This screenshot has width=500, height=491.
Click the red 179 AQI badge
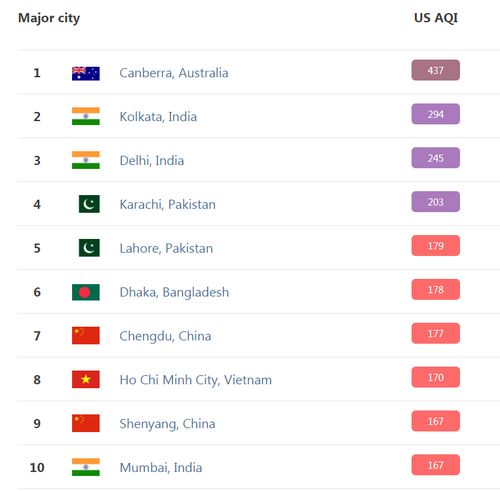(436, 246)
